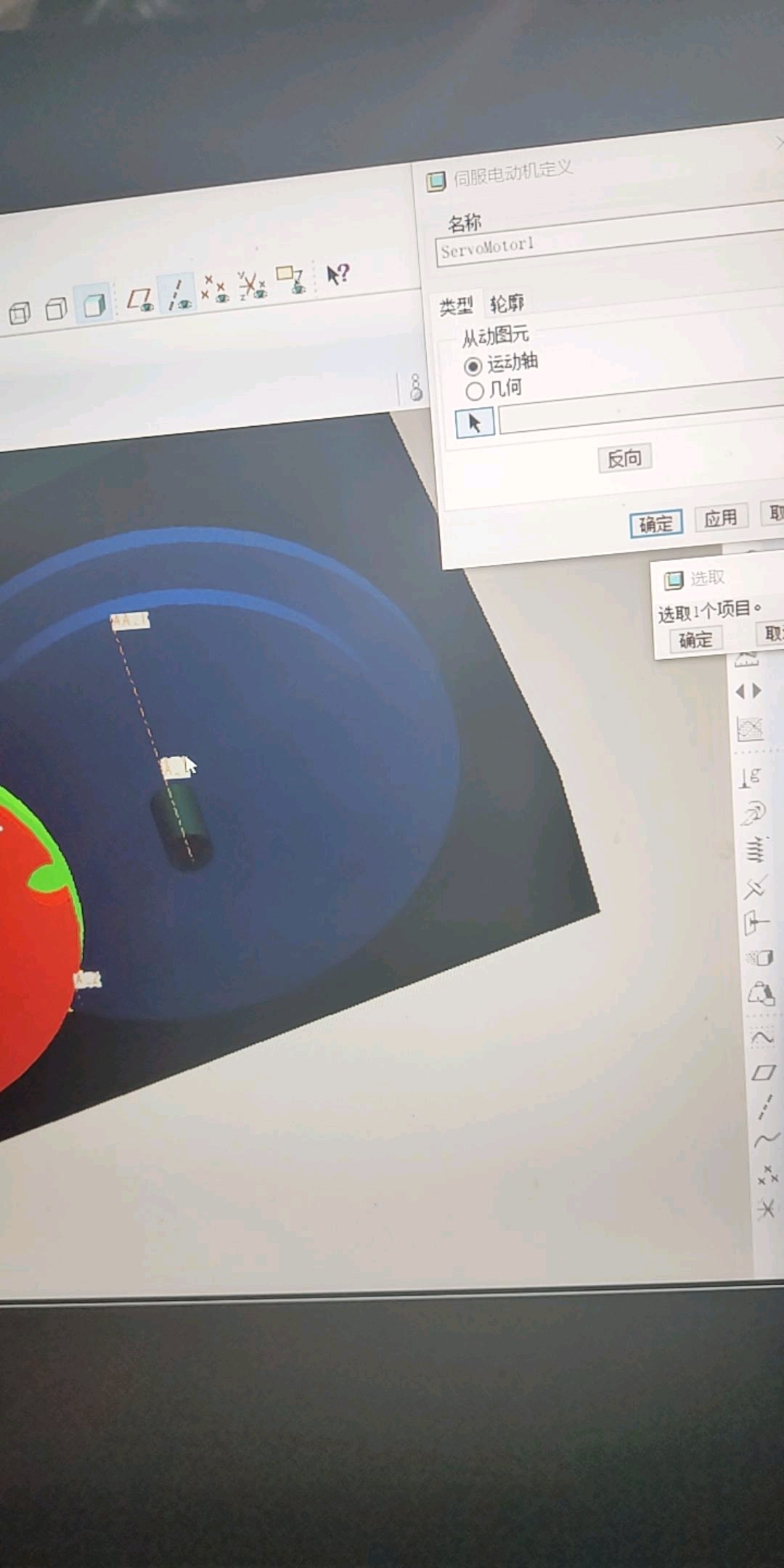
Task: Switch to the 类型 tab
Action: (x=456, y=306)
